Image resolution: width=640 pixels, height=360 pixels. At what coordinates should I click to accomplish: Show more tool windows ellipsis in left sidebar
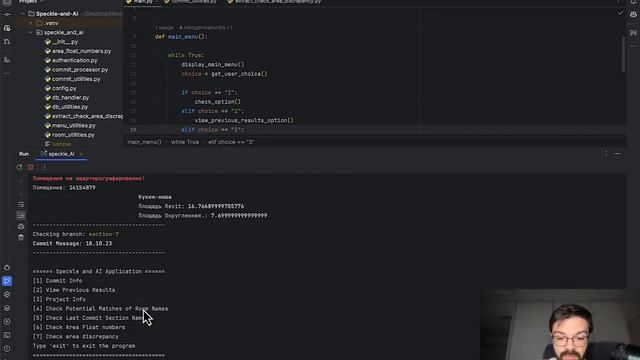tap(7, 74)
